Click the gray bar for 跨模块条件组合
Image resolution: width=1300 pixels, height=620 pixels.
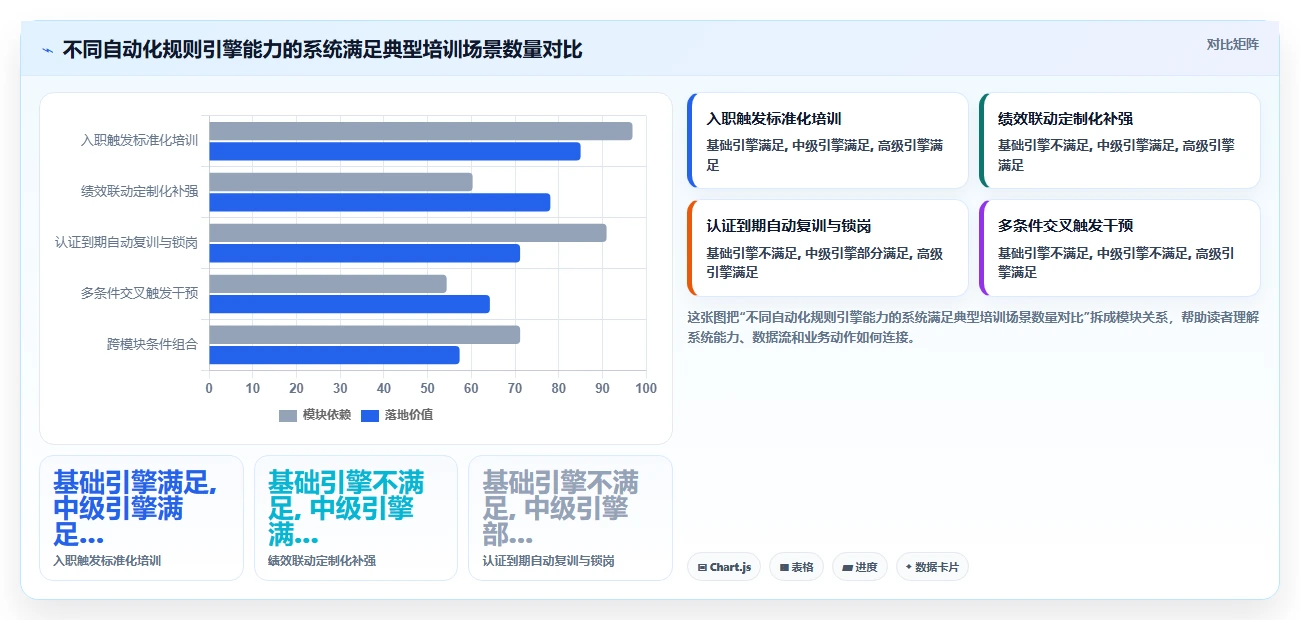[364, 335]
